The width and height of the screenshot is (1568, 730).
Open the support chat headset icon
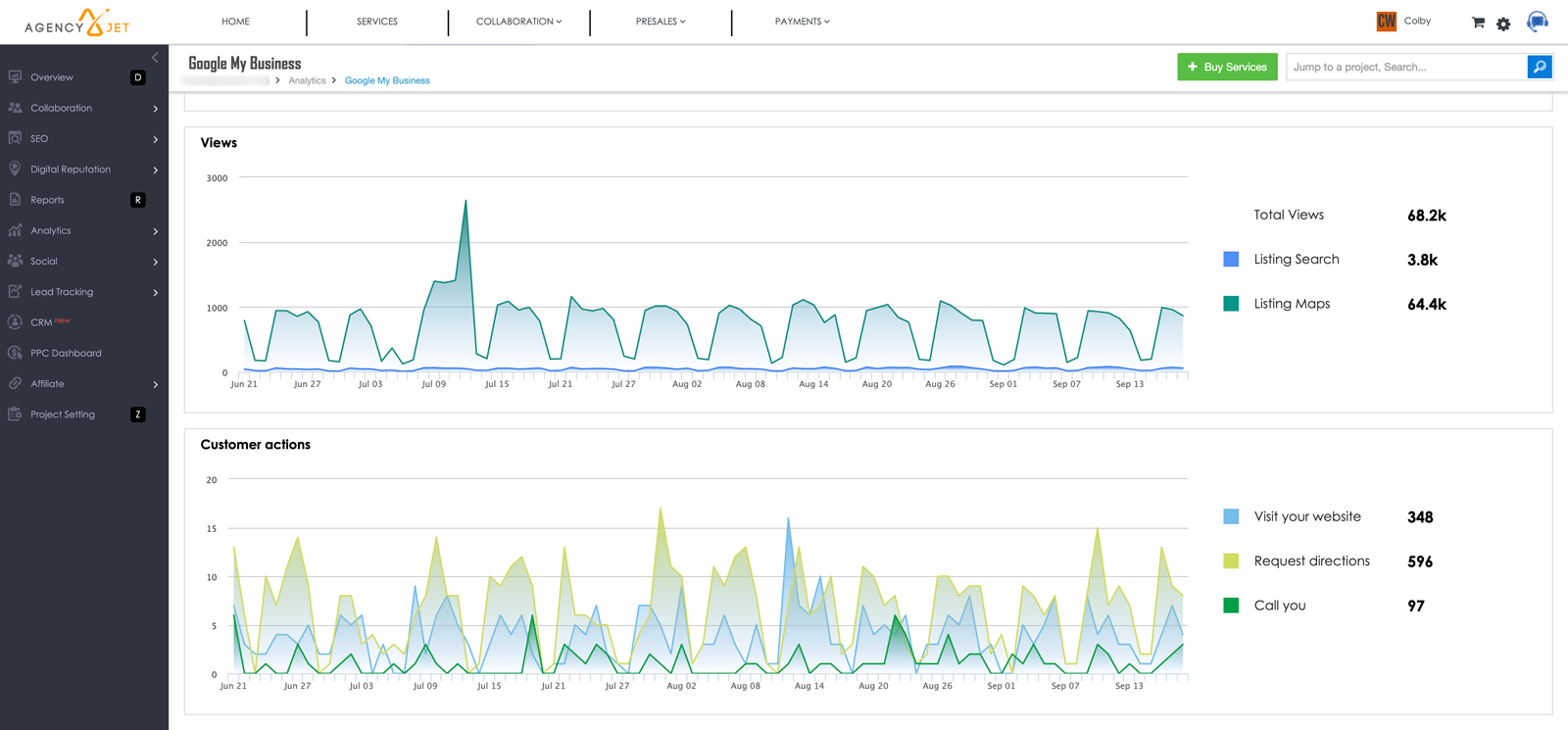point(1538,22)
